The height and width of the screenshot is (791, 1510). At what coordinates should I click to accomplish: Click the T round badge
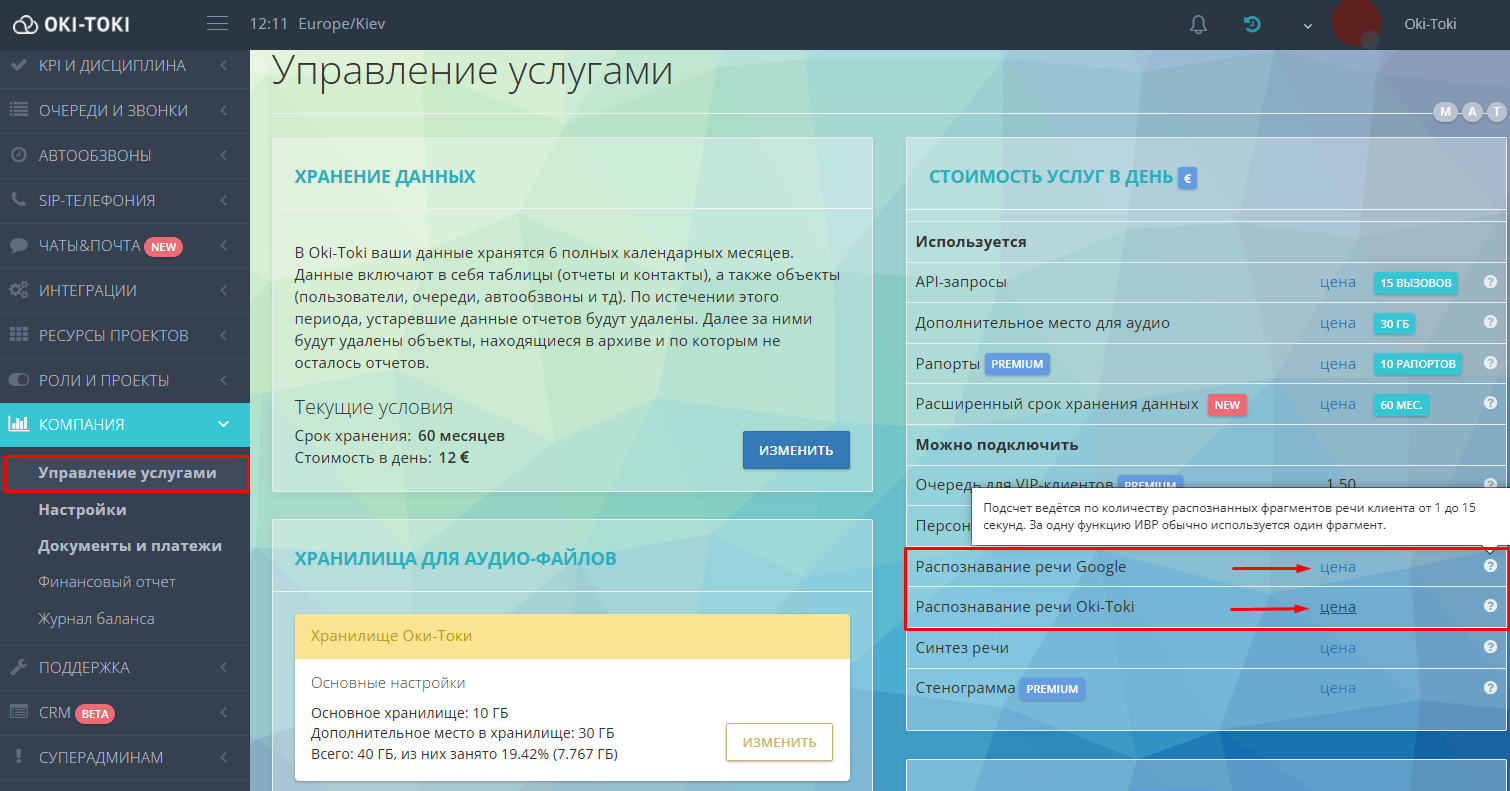point(1497,112)
